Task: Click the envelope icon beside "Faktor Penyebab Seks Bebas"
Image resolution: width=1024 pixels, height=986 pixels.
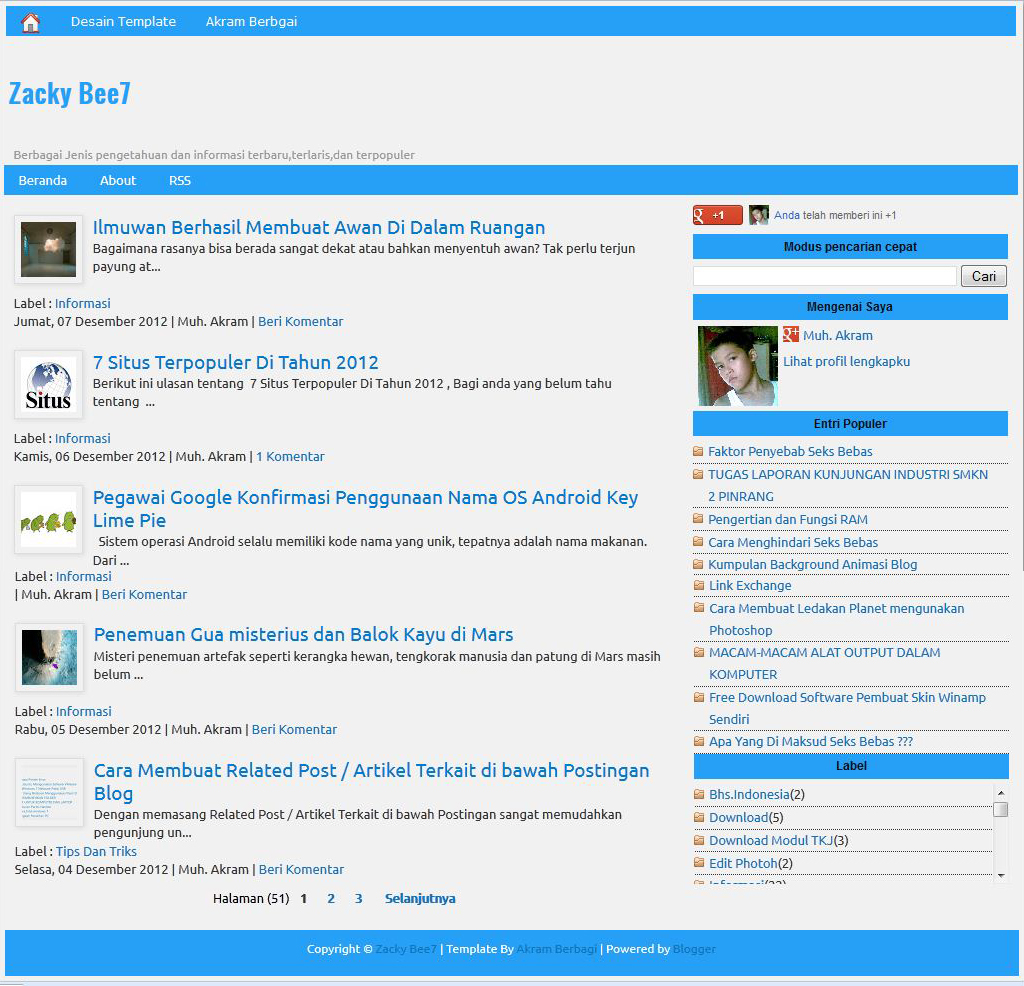Action: [x=697, y=452]
